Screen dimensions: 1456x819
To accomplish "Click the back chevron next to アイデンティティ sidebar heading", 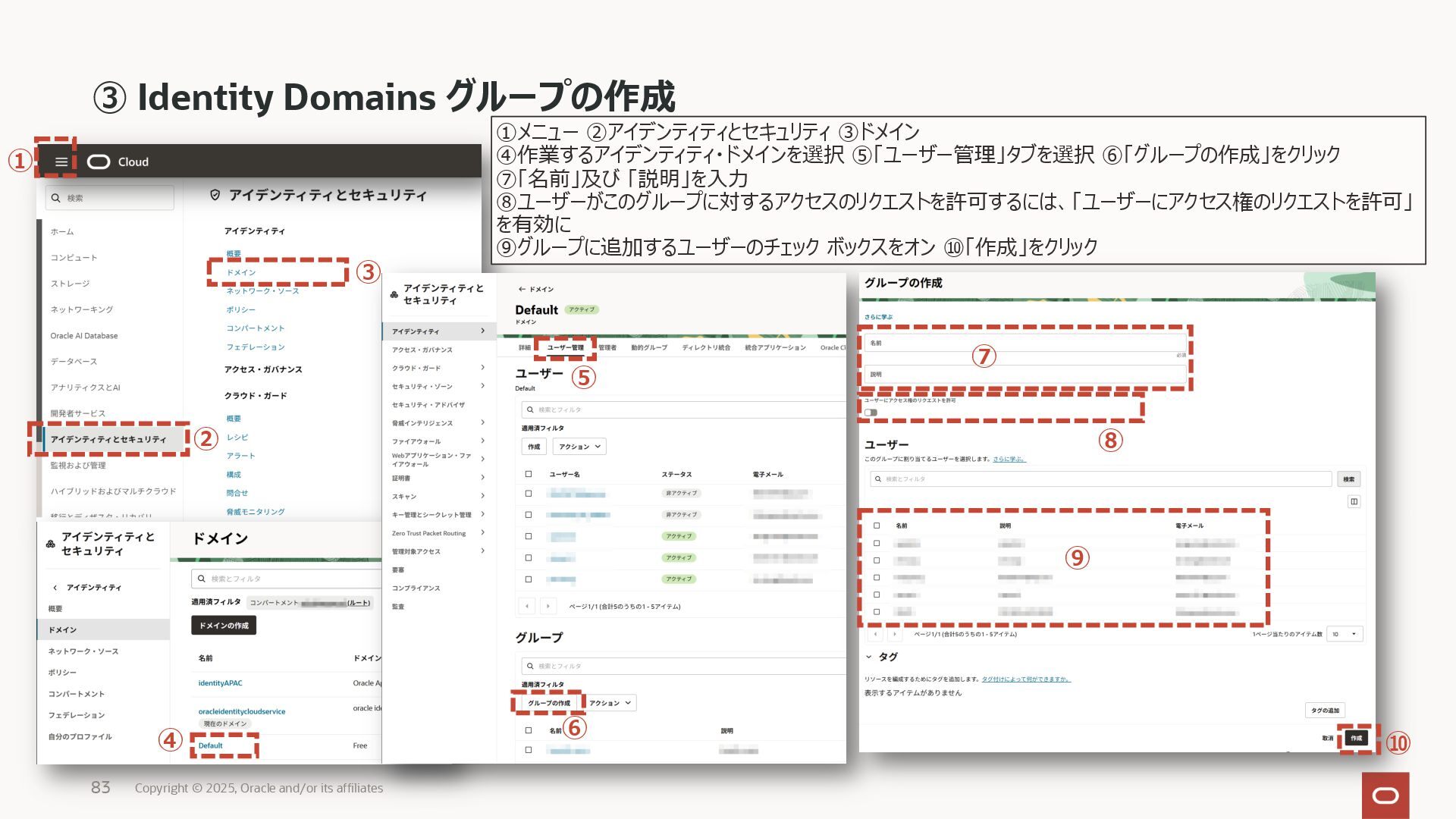I will click(55, 588).
